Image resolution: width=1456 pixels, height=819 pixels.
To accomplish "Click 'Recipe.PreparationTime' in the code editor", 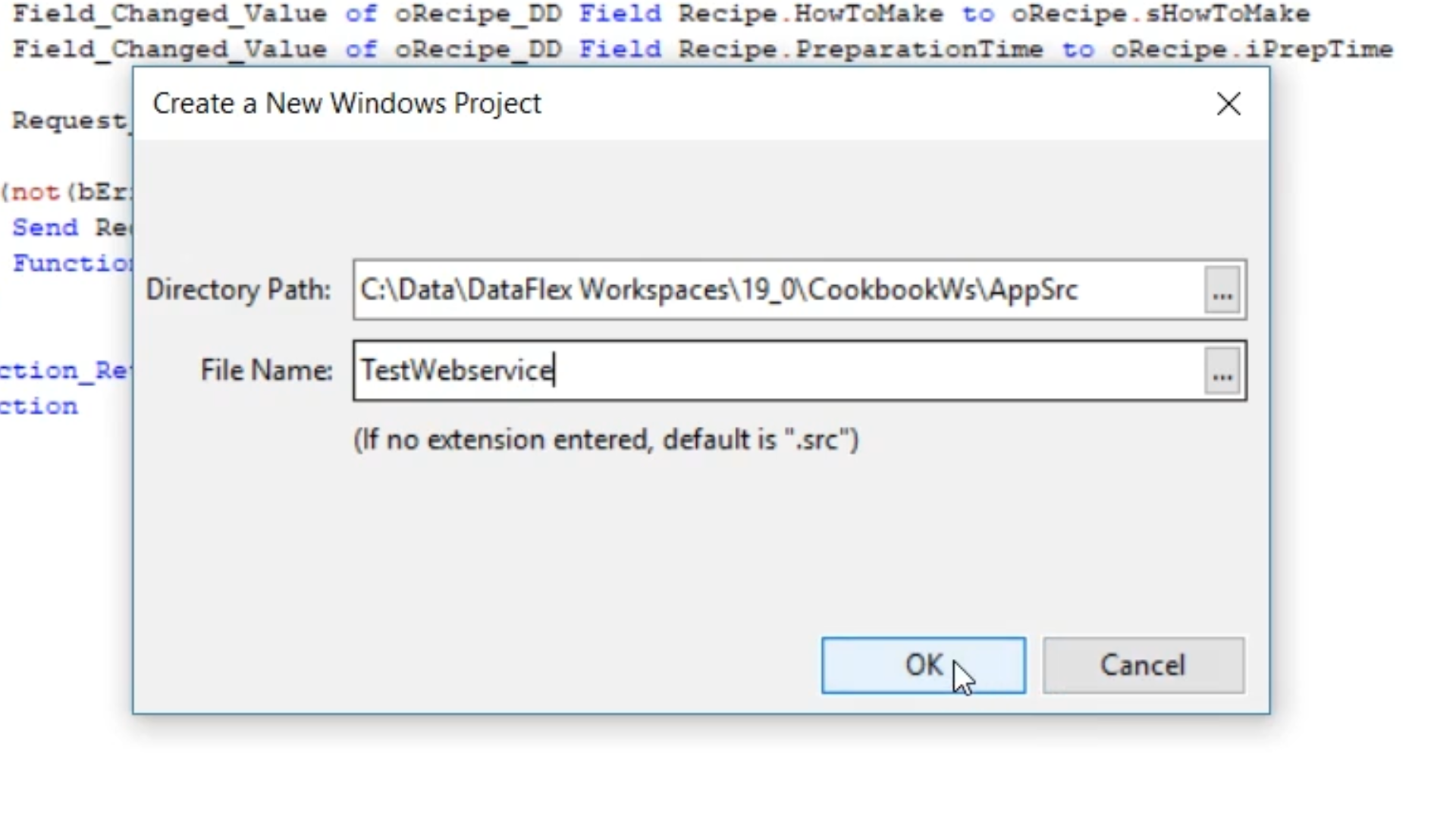I will (x=860, y=49).
